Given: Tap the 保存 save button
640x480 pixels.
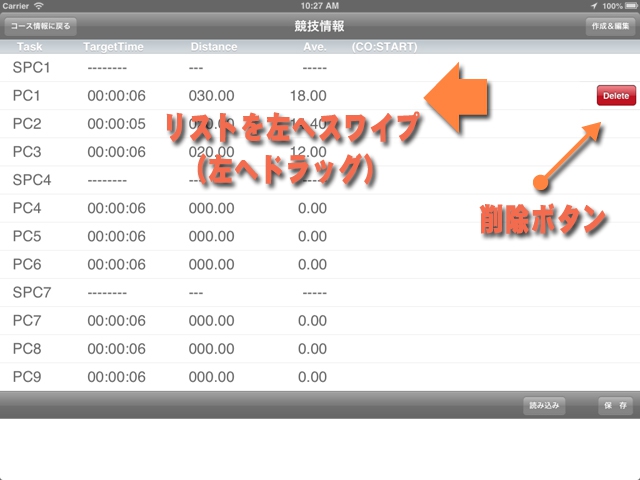Looking at the screenshot, I should point(615,405).
